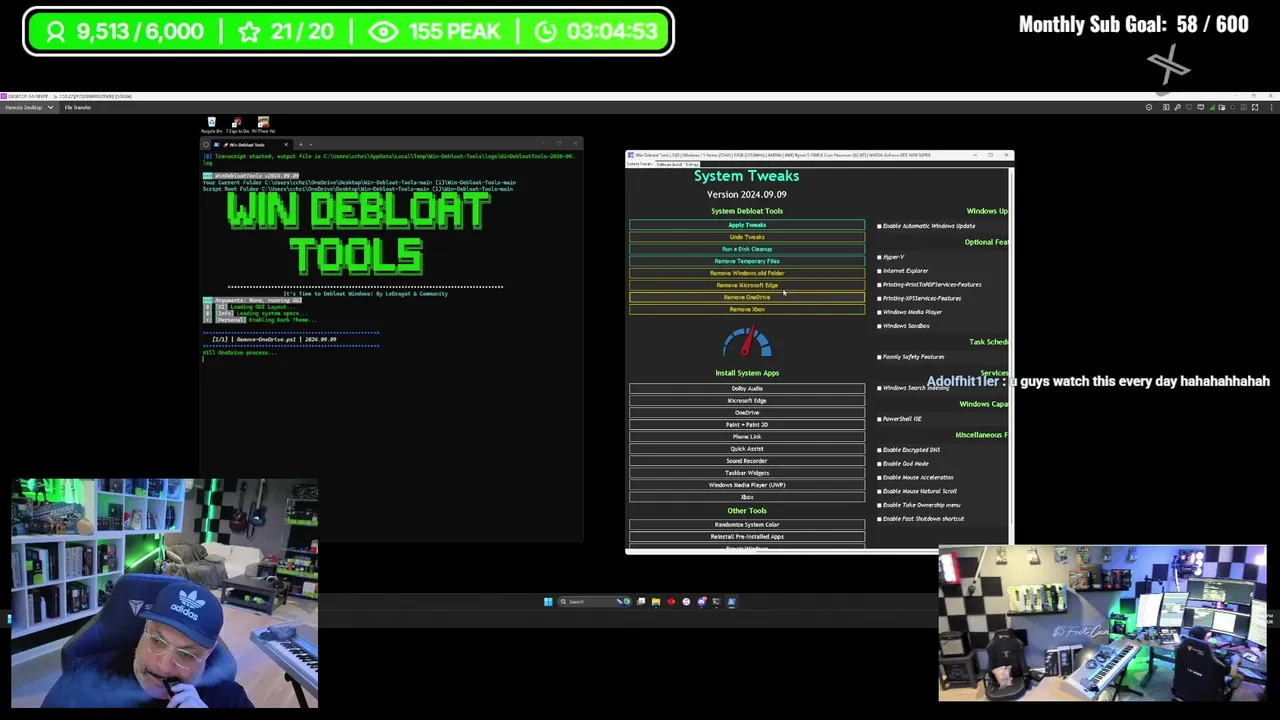Click the speedometer gauge logo
The image size is (1280, 720).
[x=747, y=342]
